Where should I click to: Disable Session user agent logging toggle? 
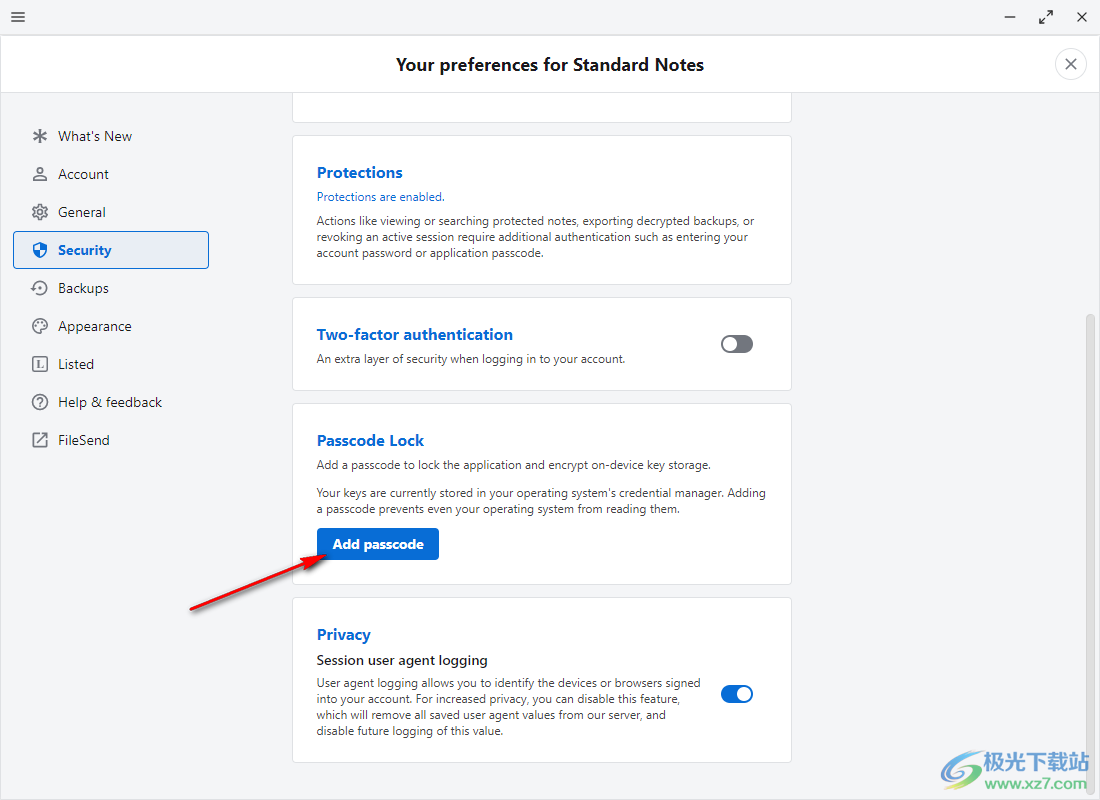[x=737, y=694]
